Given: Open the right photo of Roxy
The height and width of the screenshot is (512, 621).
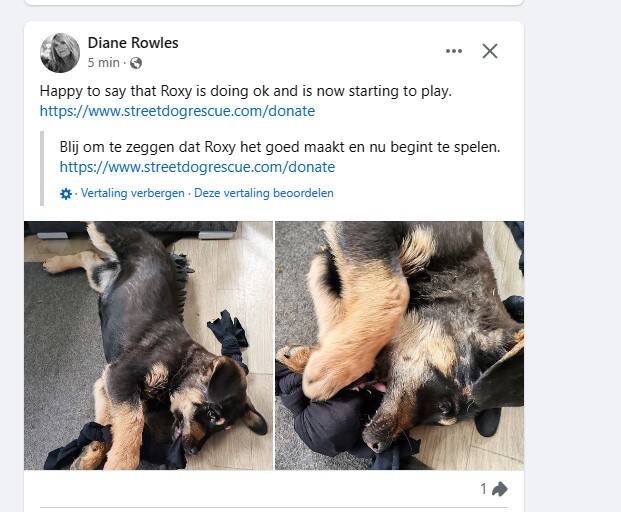Looking at the screenshot, I should pyautogui.click(x=399, y=345).
